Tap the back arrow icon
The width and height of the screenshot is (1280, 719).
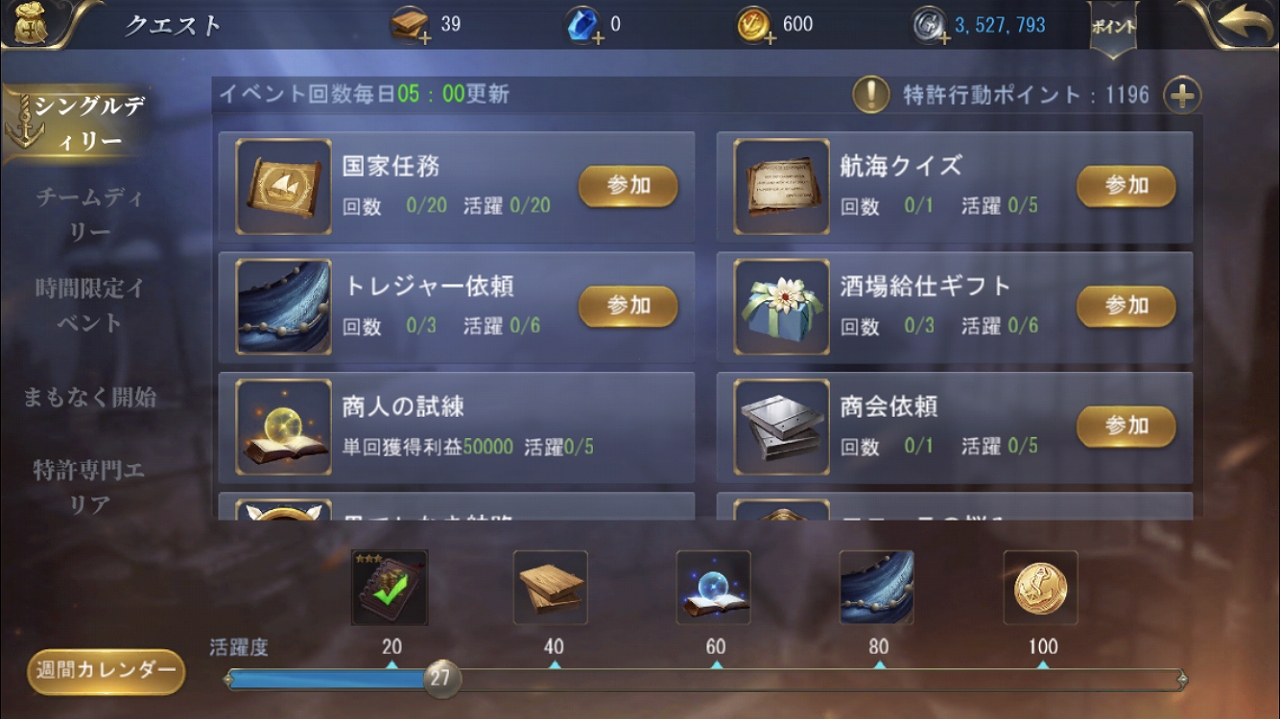click(1240, 24)
